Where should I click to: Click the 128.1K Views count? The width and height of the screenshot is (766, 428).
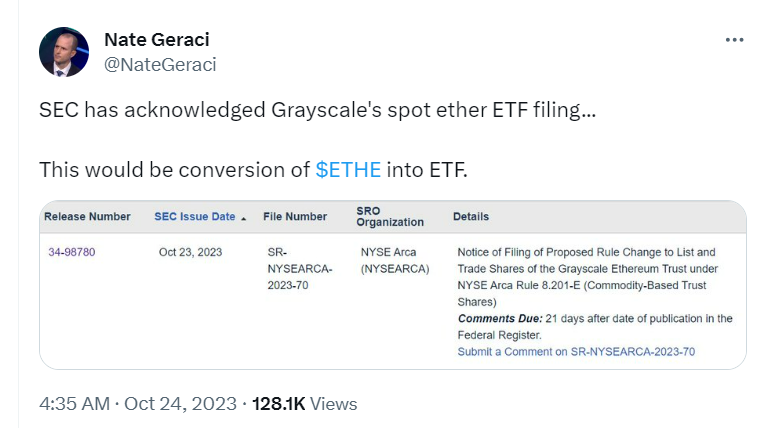click(x=304, y=404)
